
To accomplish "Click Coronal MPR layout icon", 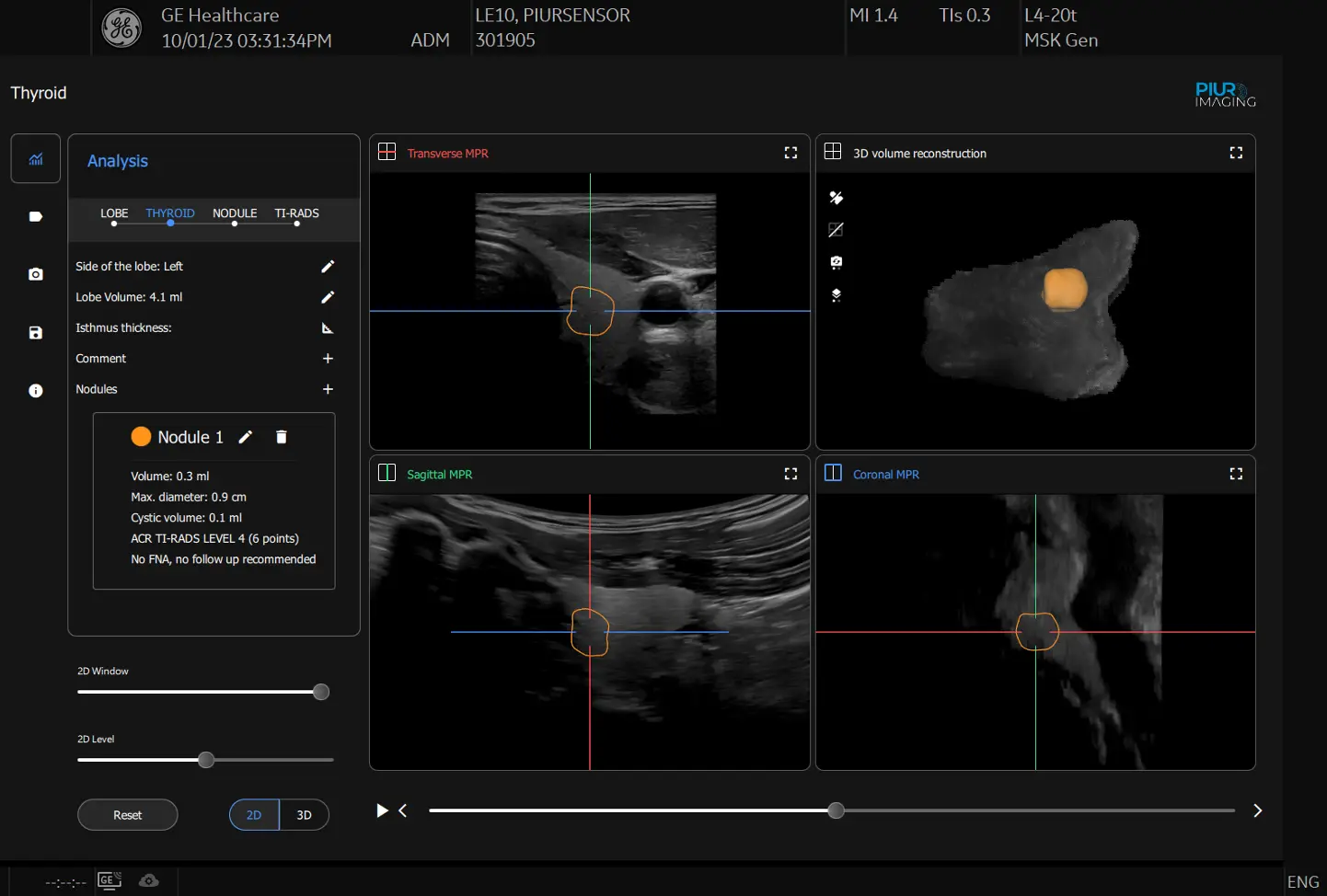I will pos(833,473).
